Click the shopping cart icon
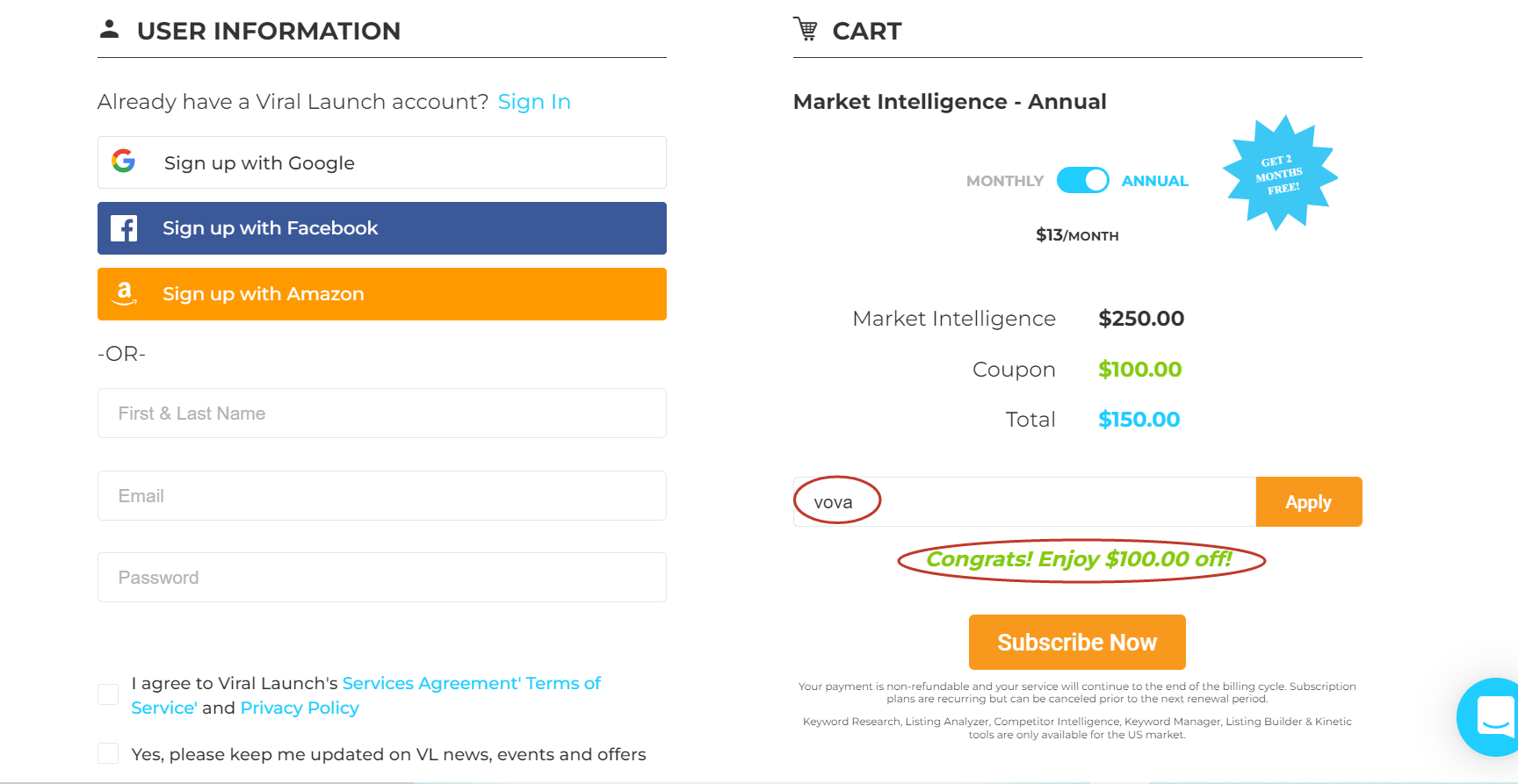 click(806, 30)
